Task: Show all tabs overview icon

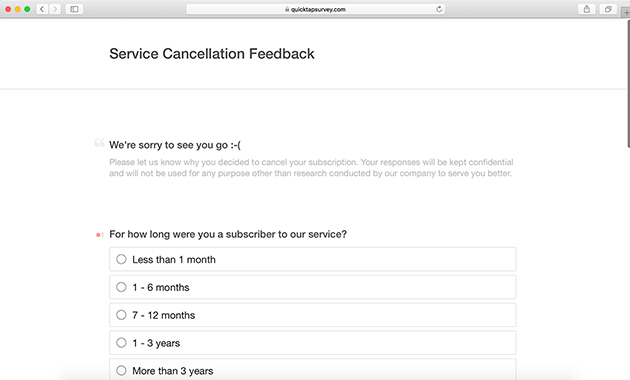Action: (608, 9)
